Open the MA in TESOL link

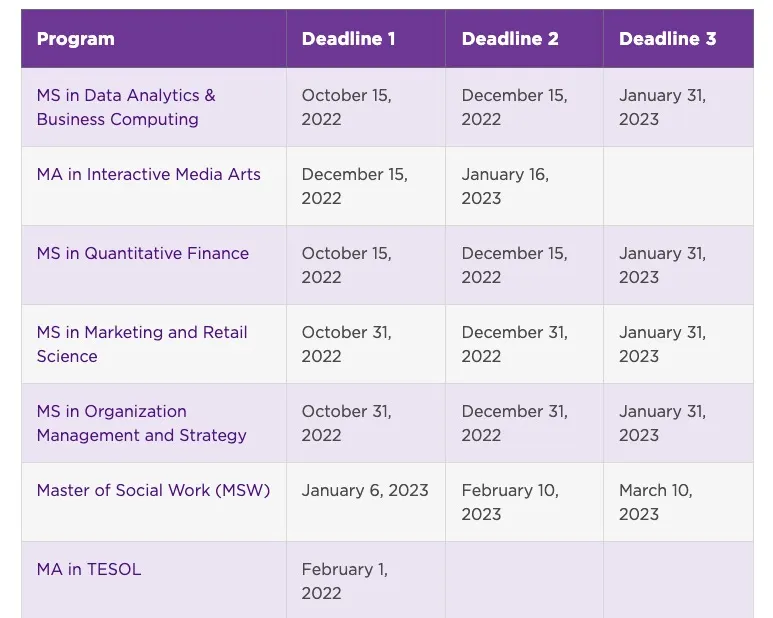click(89, 569)
